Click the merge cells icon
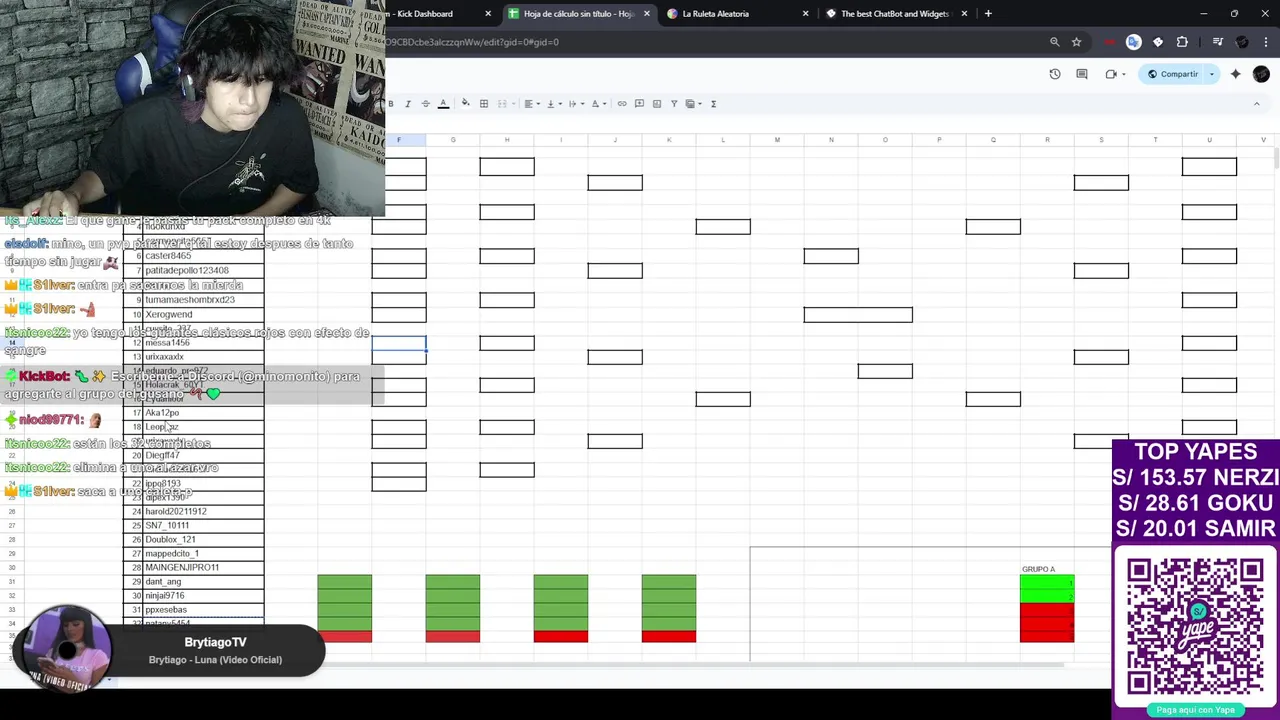The height and width of the screenshot is (720, 1280). [x=502, y=104]
